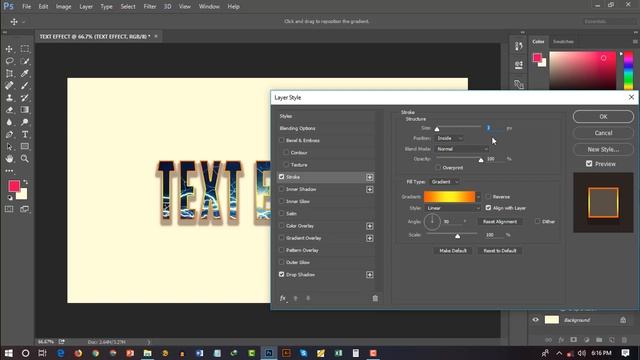Enable Inner Glow checkbox

[282, 201]
